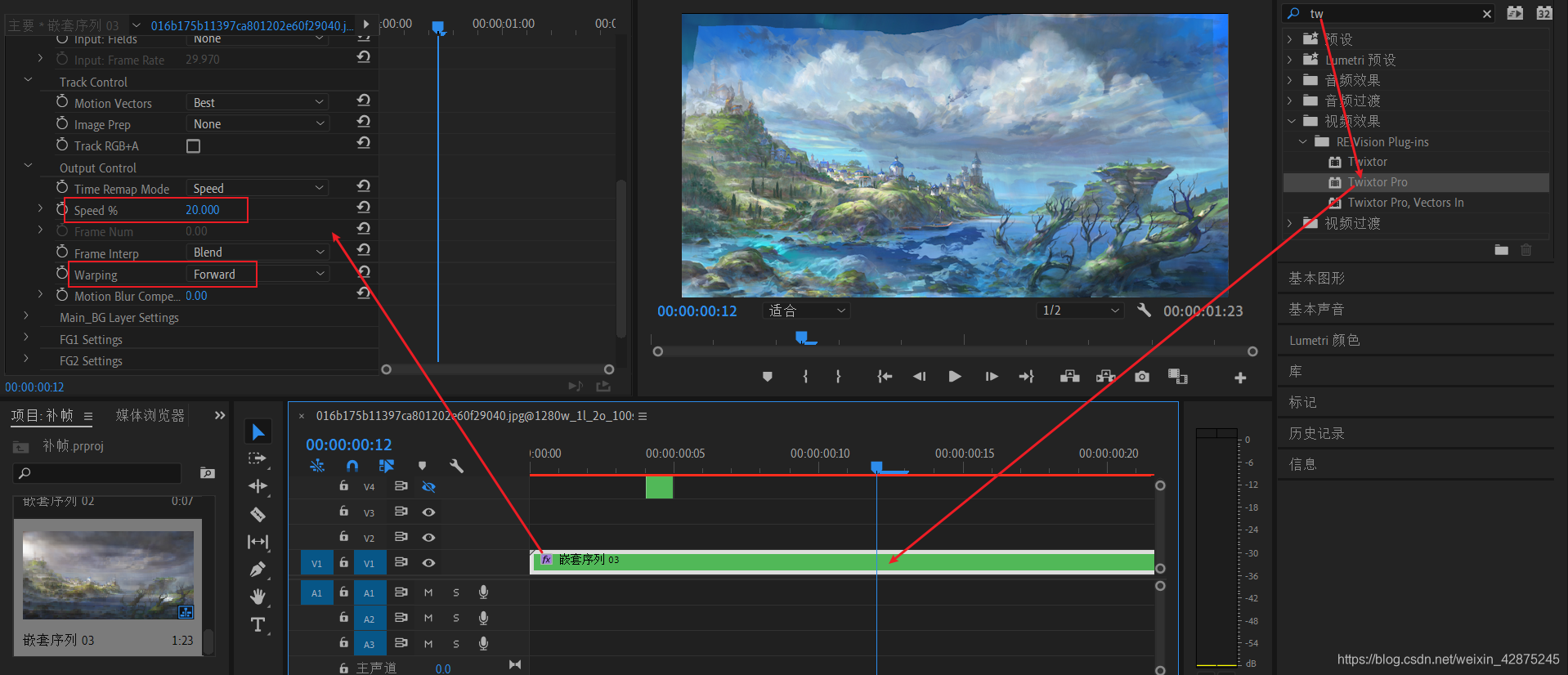Select the Track Select Forward tool

(258, 459)
